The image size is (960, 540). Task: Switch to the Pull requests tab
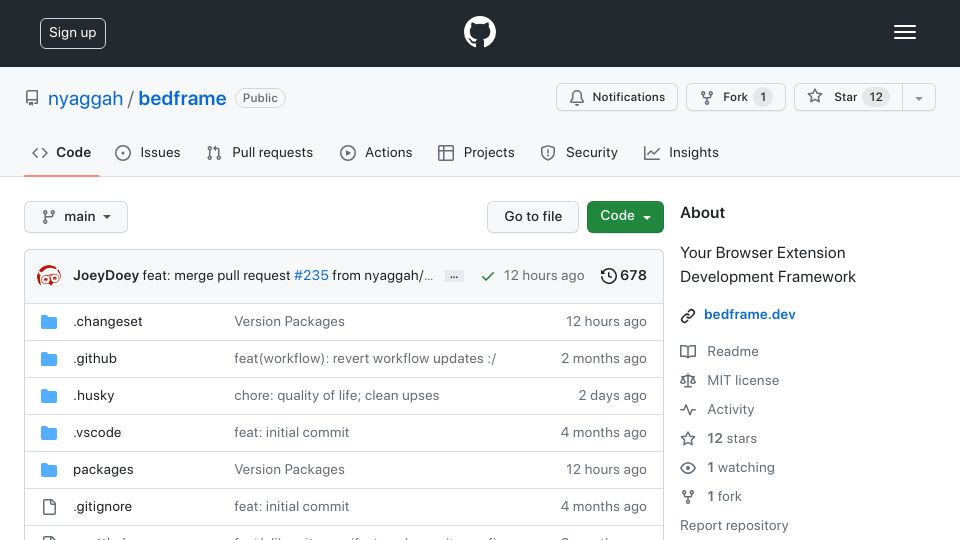[260, 152]
